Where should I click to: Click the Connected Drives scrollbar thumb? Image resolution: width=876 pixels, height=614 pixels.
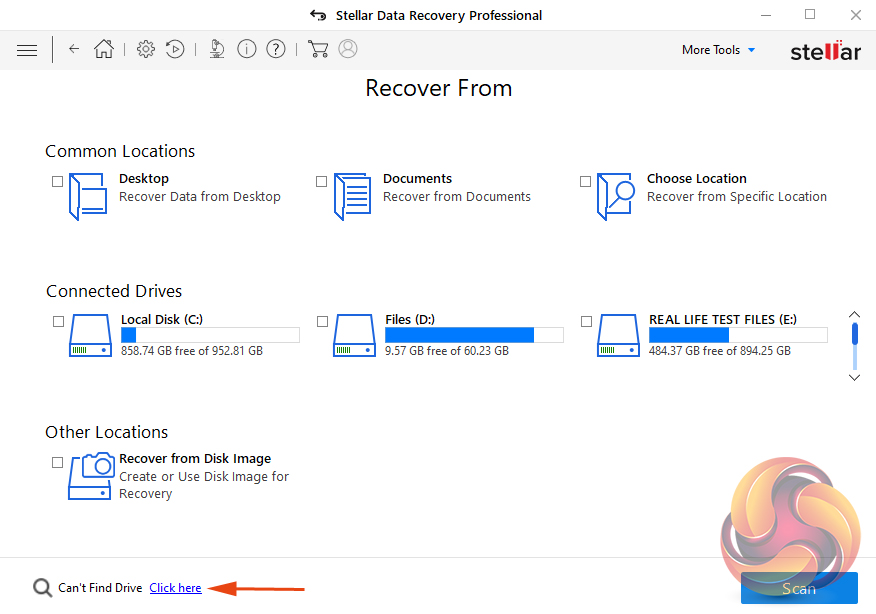pyautogui.click(x=855, y=334)
